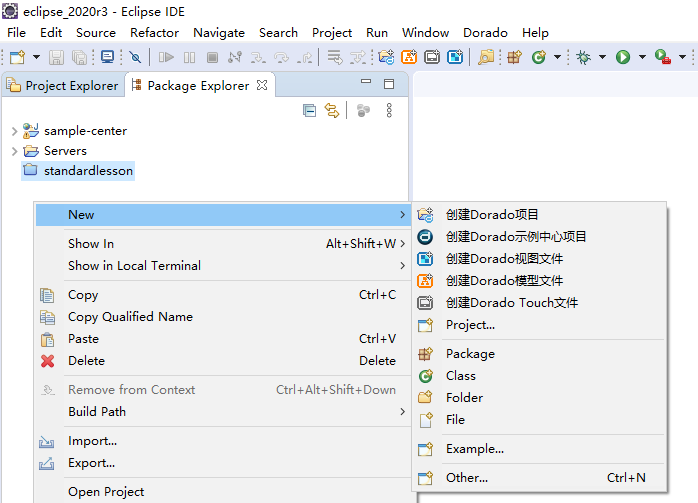Click the Disconnect debug icon
This screenshot has width=698, height=503.
pos(235,57)
